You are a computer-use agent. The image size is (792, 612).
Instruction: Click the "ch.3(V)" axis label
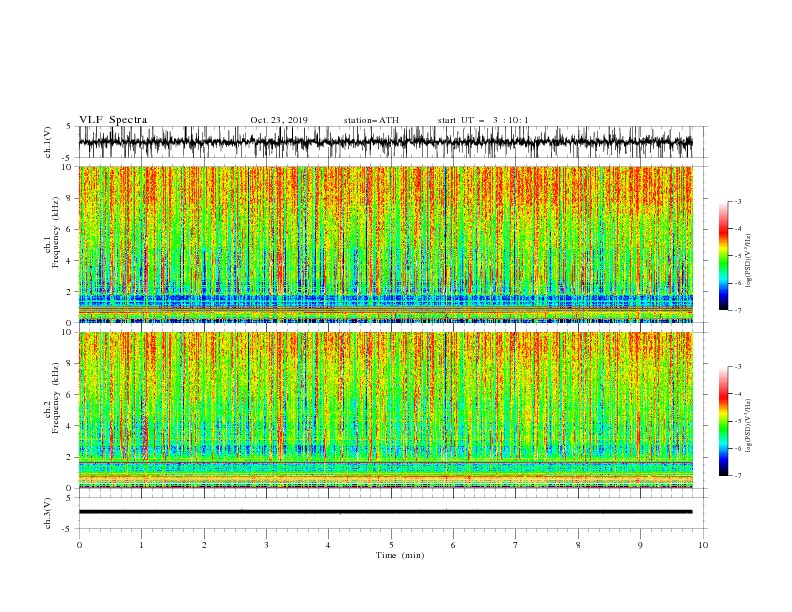48,513
